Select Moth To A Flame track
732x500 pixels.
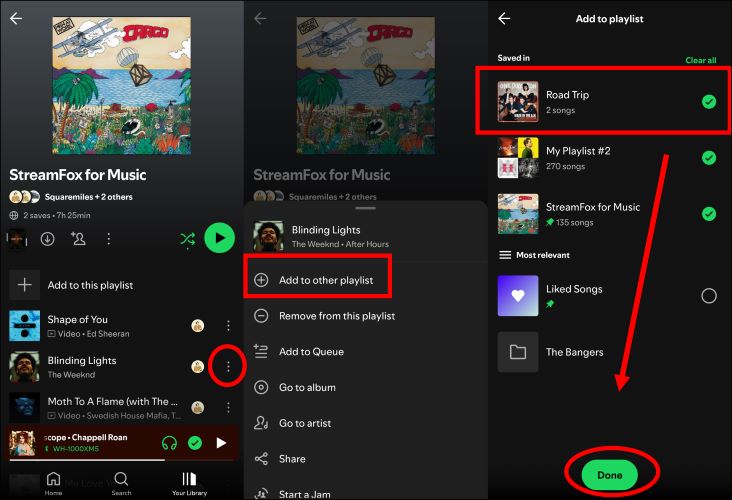tap(121, 408)
